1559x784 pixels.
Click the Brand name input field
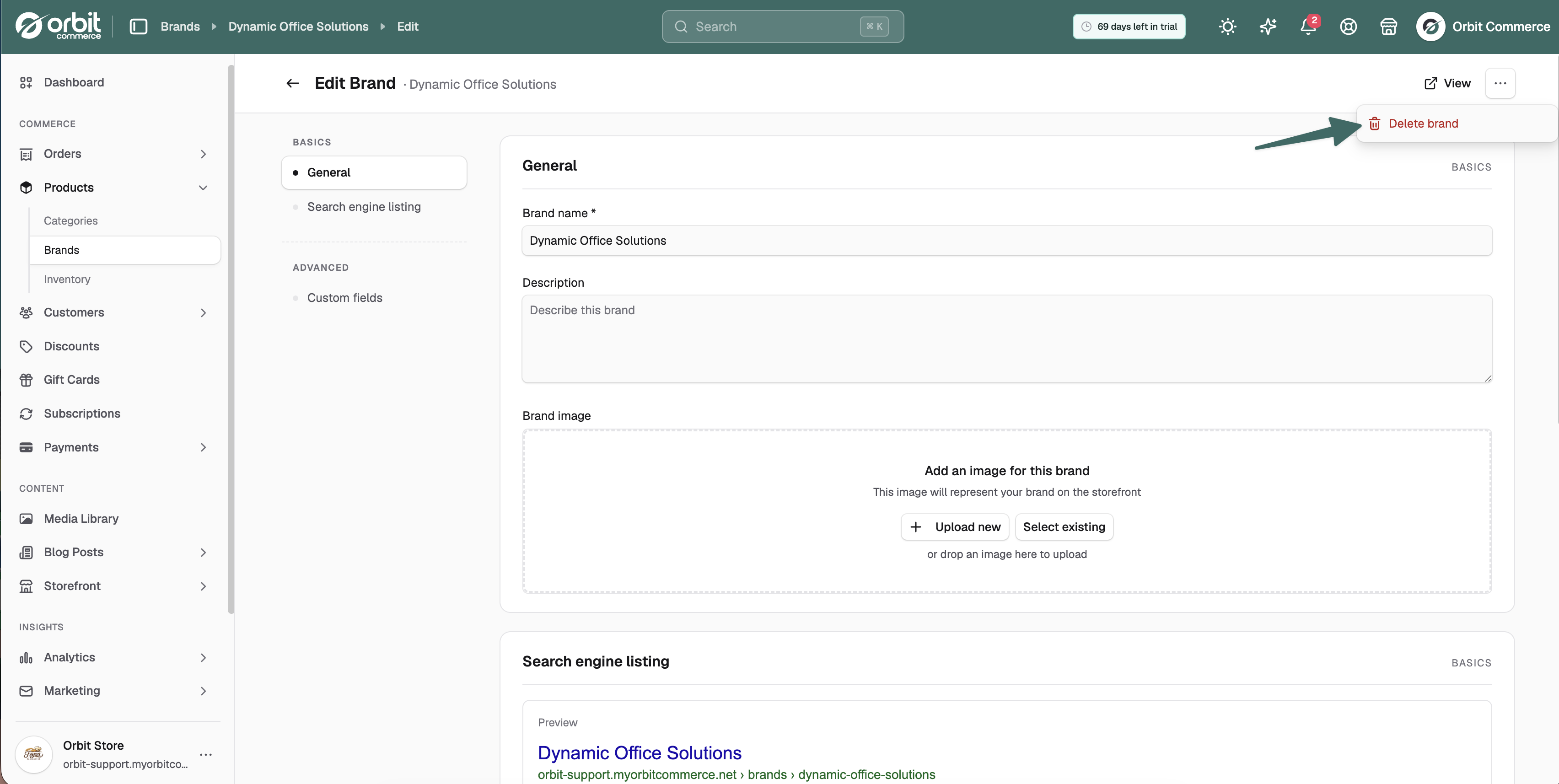(x=1007, y=241)
